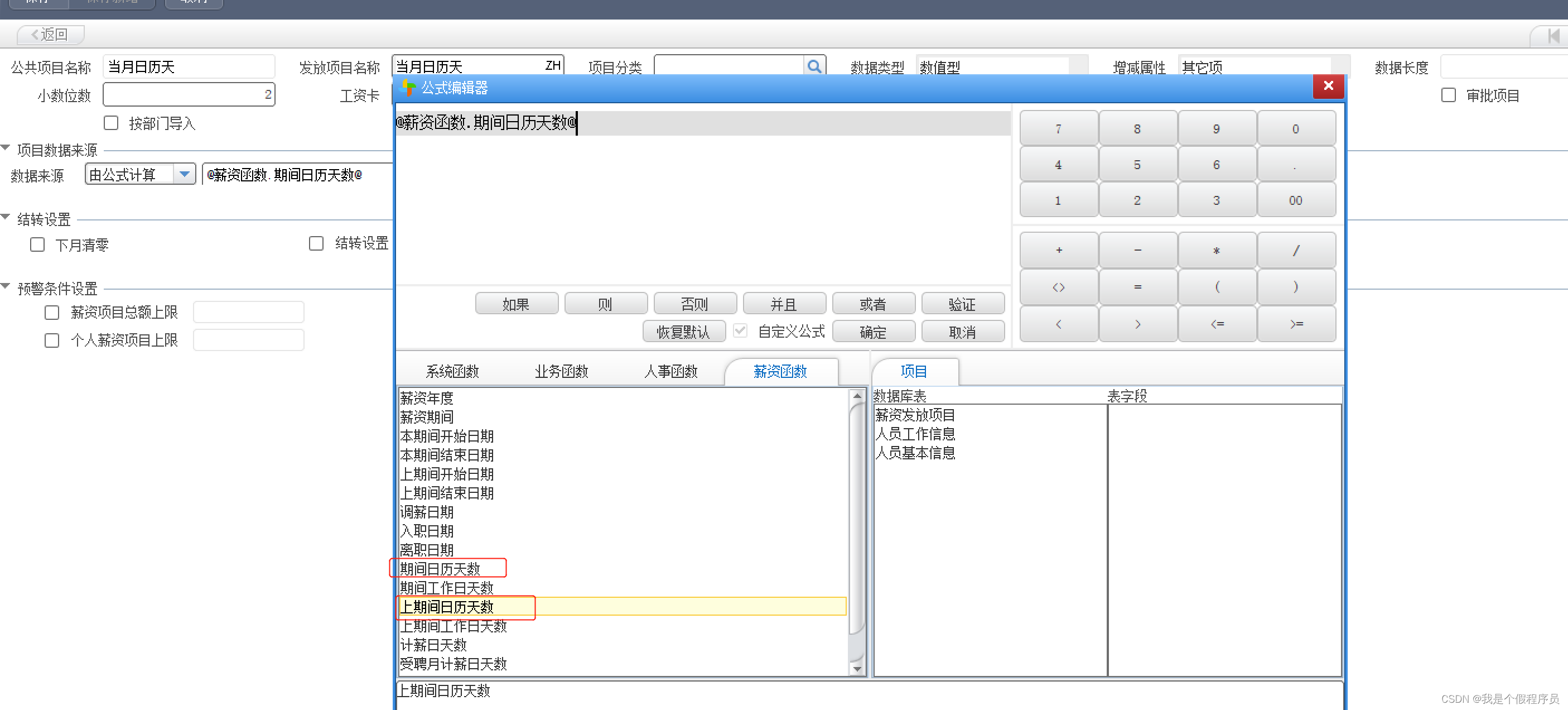
Task: Close the 公式编辑器 dialog with red X
Action: pos(1328,86)
